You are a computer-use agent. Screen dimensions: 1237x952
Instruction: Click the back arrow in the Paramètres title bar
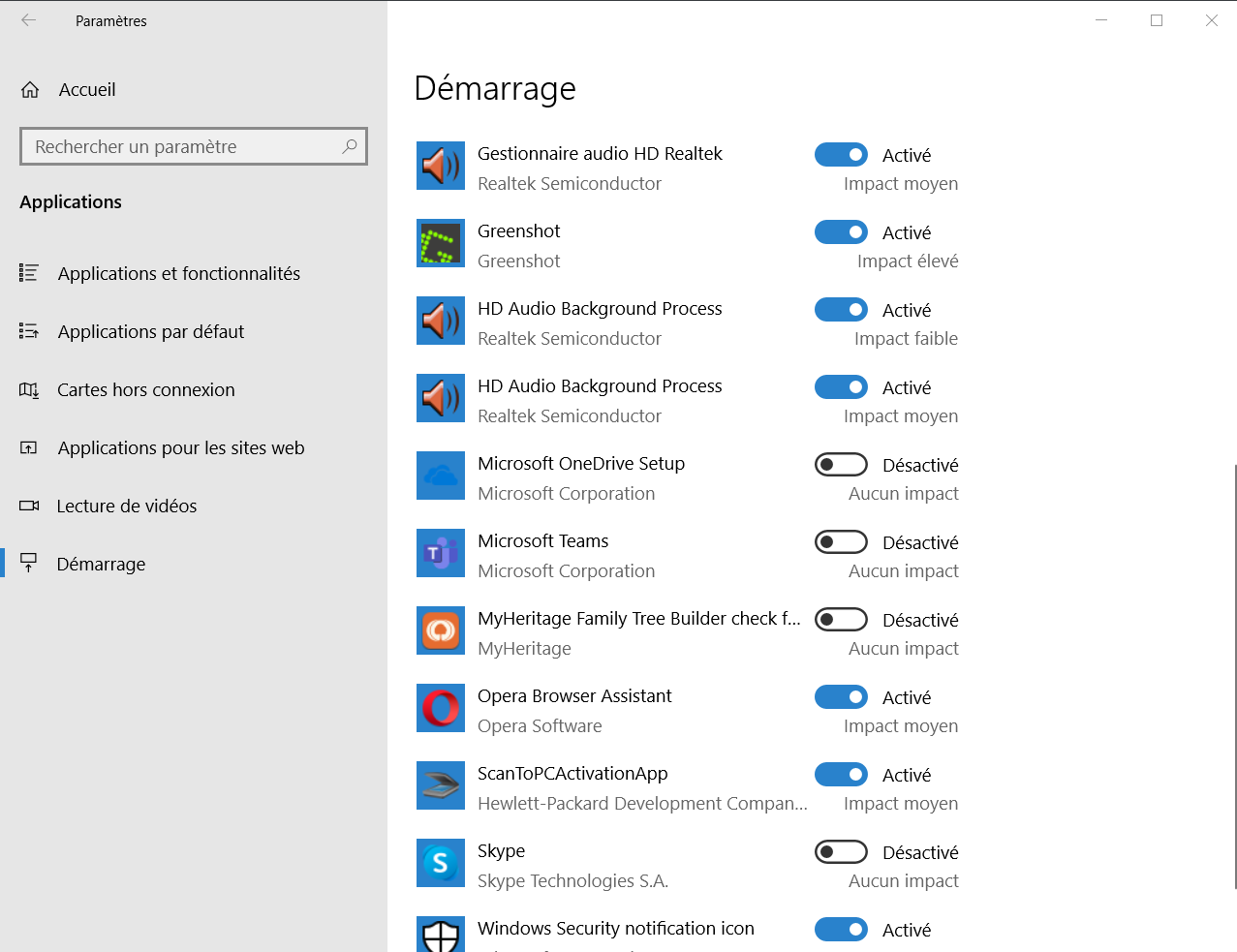[29, 20]
